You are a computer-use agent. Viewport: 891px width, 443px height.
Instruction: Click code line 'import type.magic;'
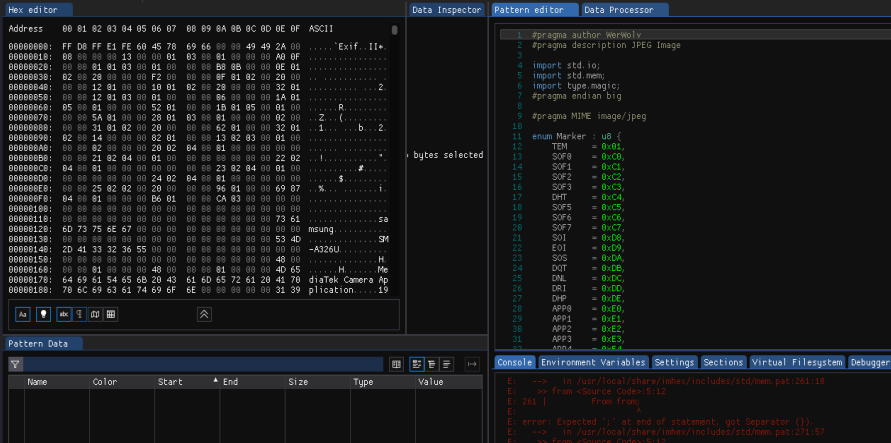(576, 86)
